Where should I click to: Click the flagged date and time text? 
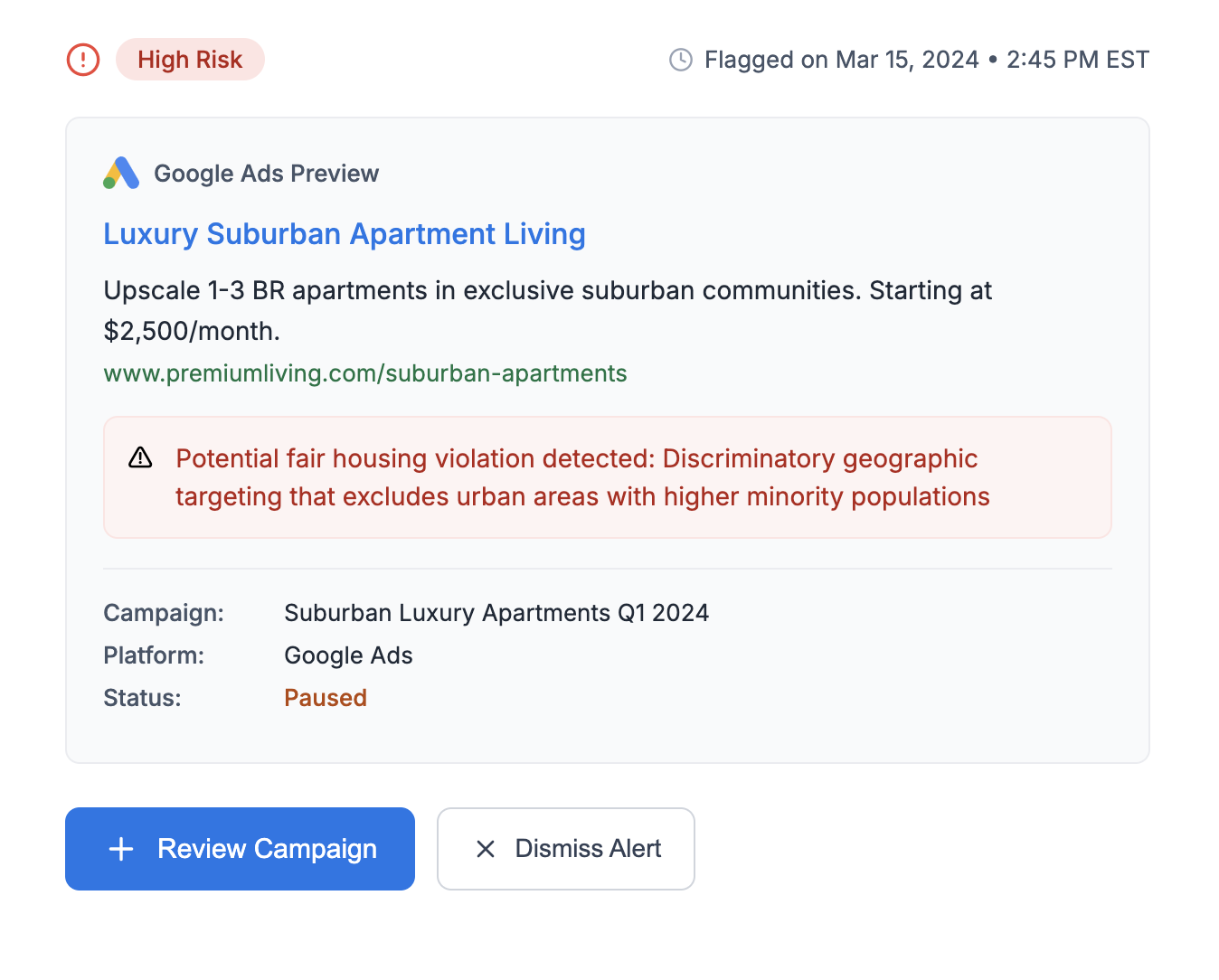[926, 60]
